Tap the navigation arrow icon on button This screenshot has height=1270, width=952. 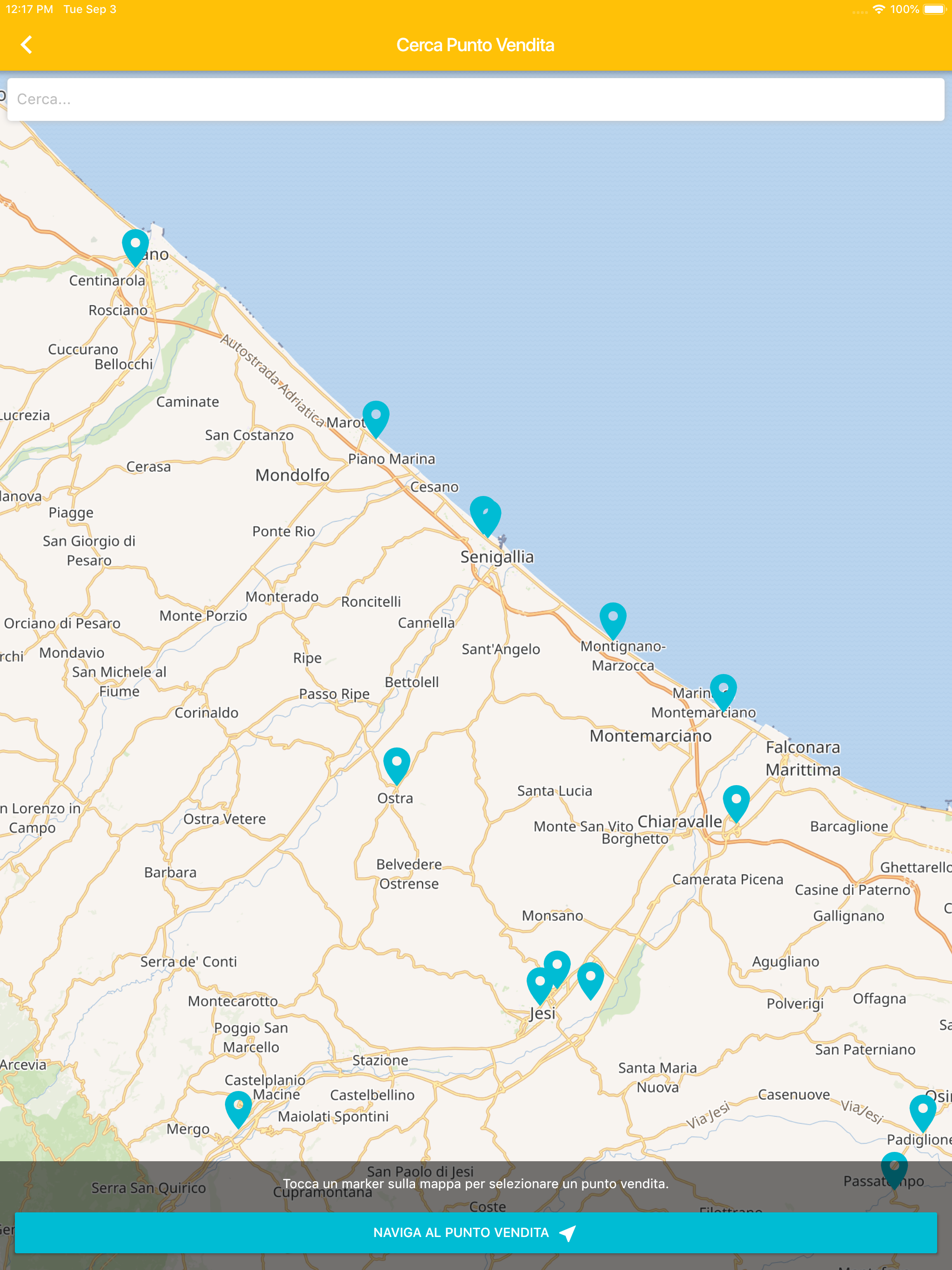tap(567, 1233)
